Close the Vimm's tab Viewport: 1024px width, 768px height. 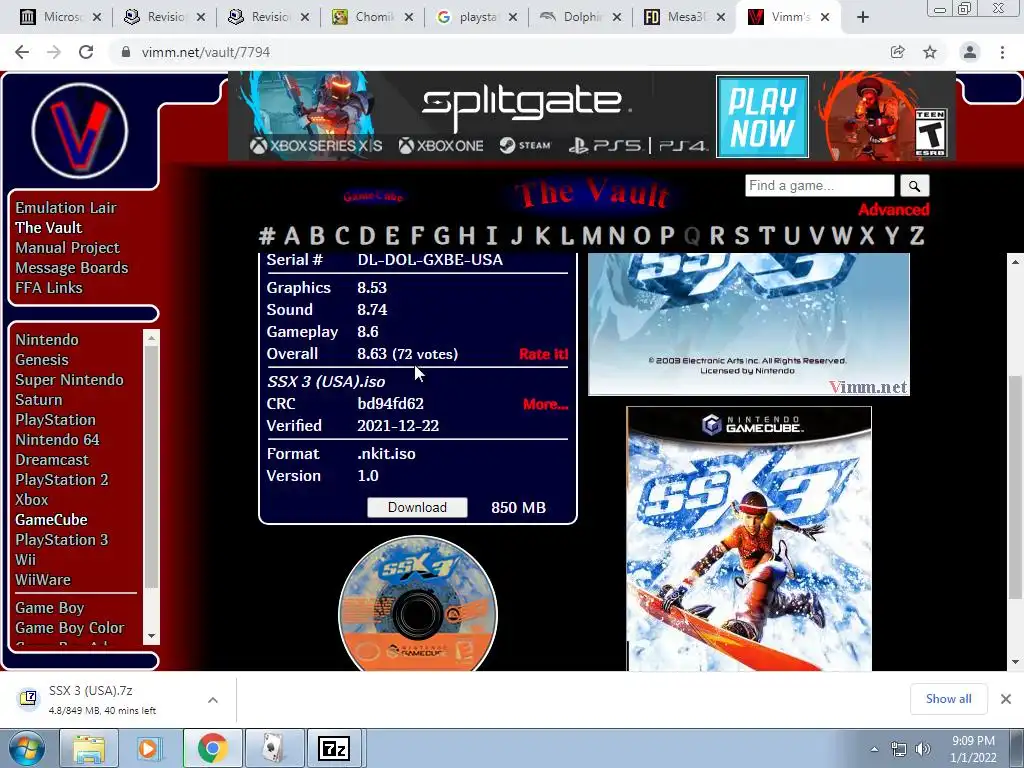(x=825, y=17)
